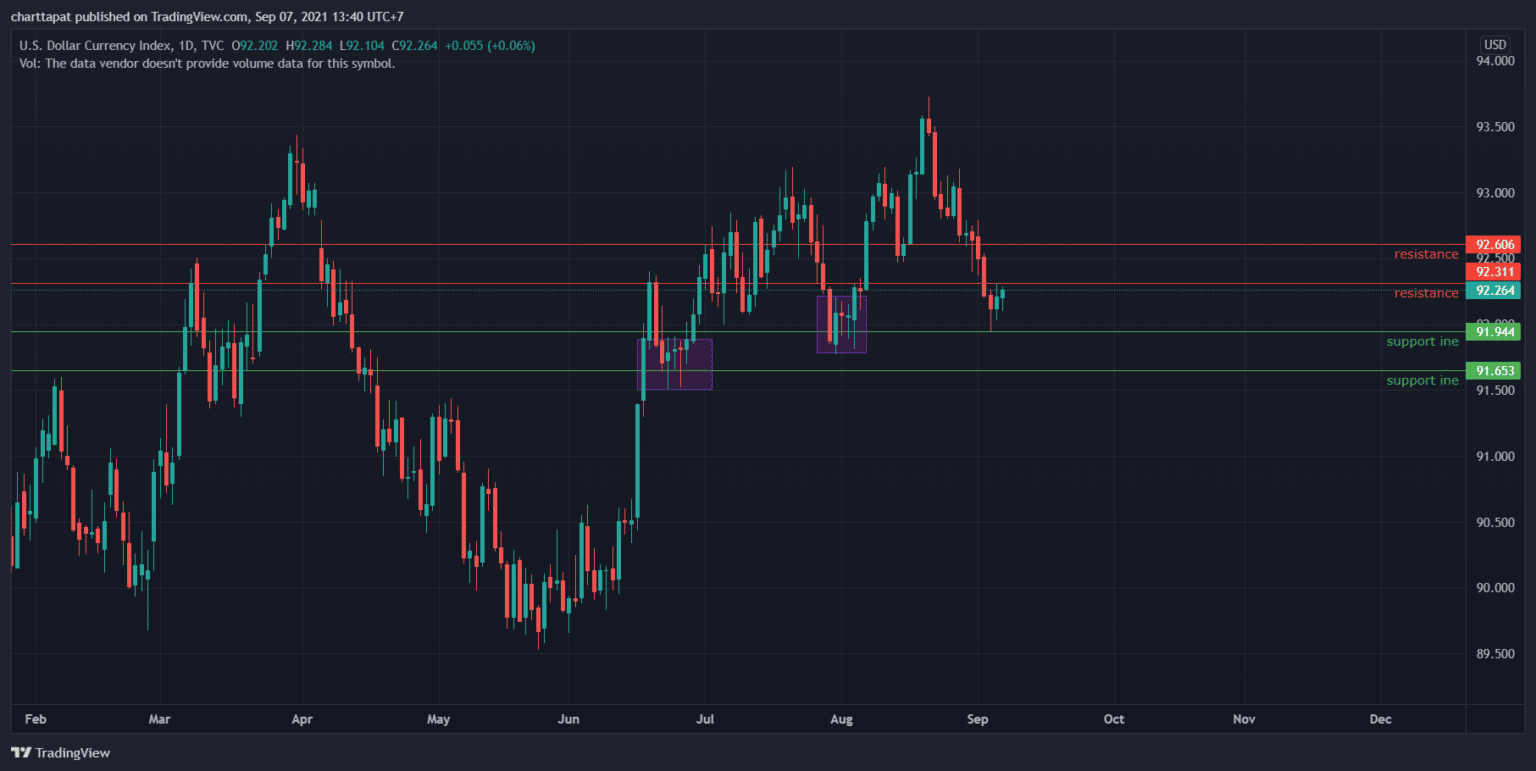Click the Dec label on time axis
Image resolution: width=1536 pixels, height=771 pixels.
[1380, 719]
